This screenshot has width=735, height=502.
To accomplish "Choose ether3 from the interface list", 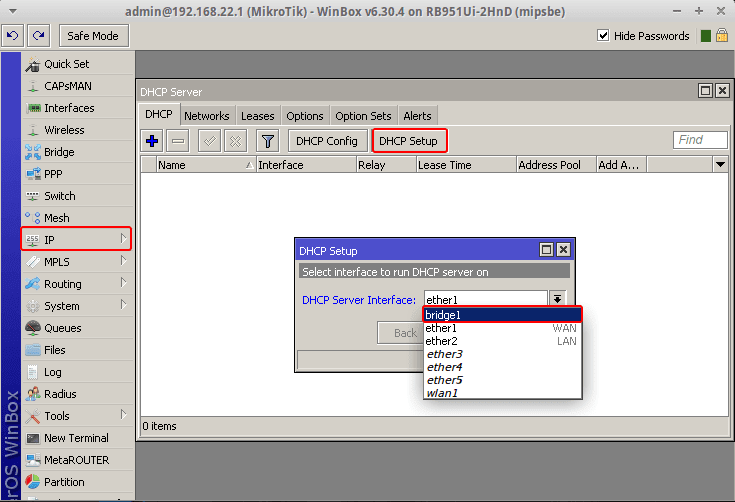I will (x=502, y=354).
